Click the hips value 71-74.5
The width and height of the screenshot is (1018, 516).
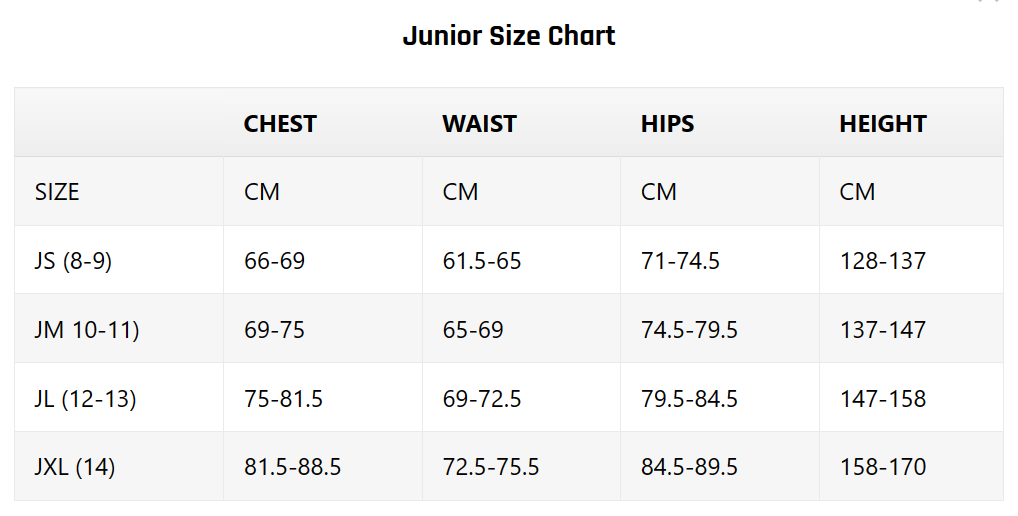tap(680, 261)
